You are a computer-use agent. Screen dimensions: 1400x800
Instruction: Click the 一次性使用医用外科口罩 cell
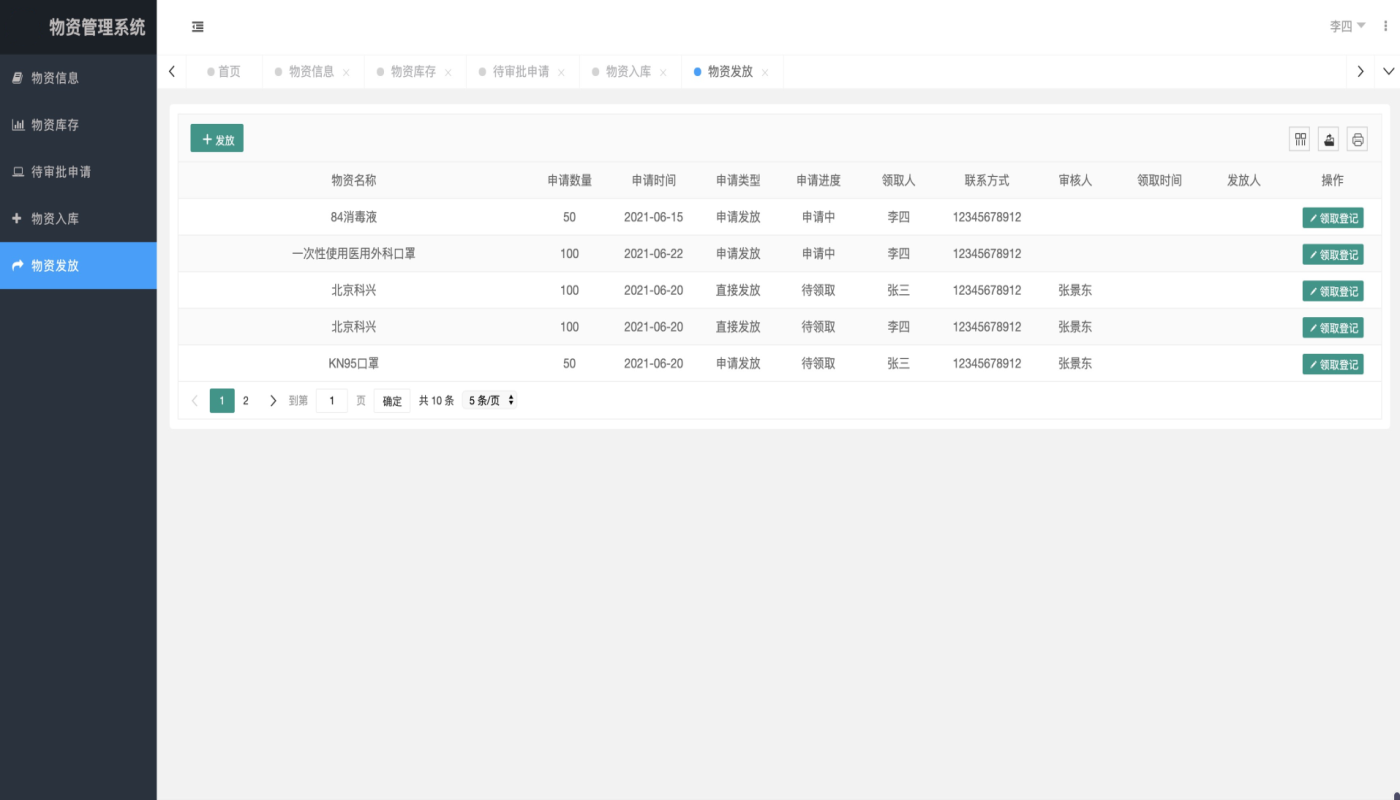tap(354, 254)
